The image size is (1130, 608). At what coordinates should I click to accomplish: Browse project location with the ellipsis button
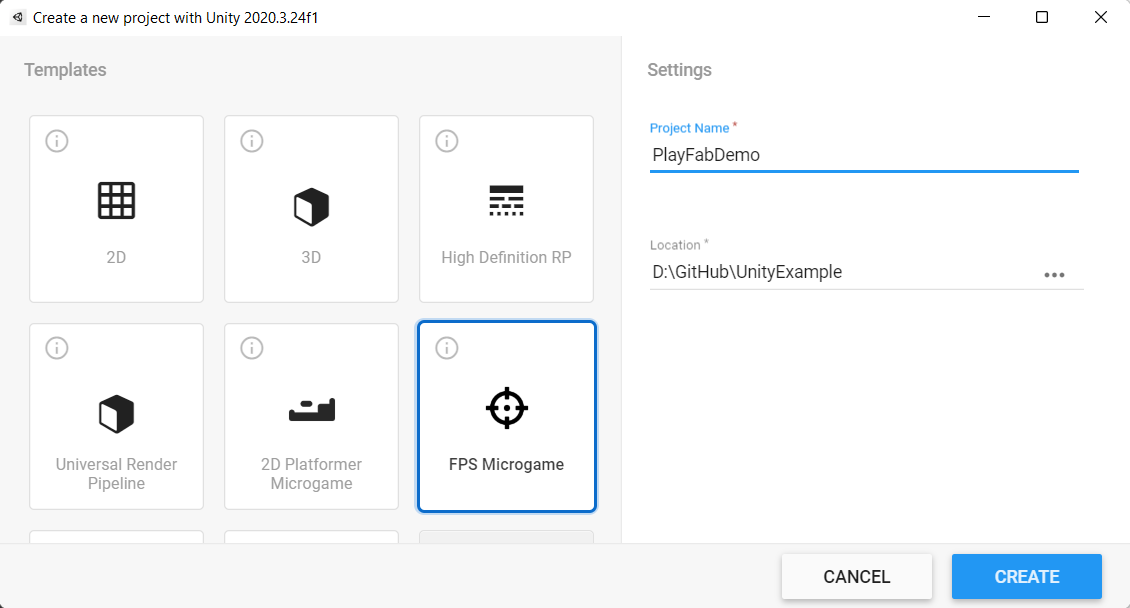click(1054, 274)
